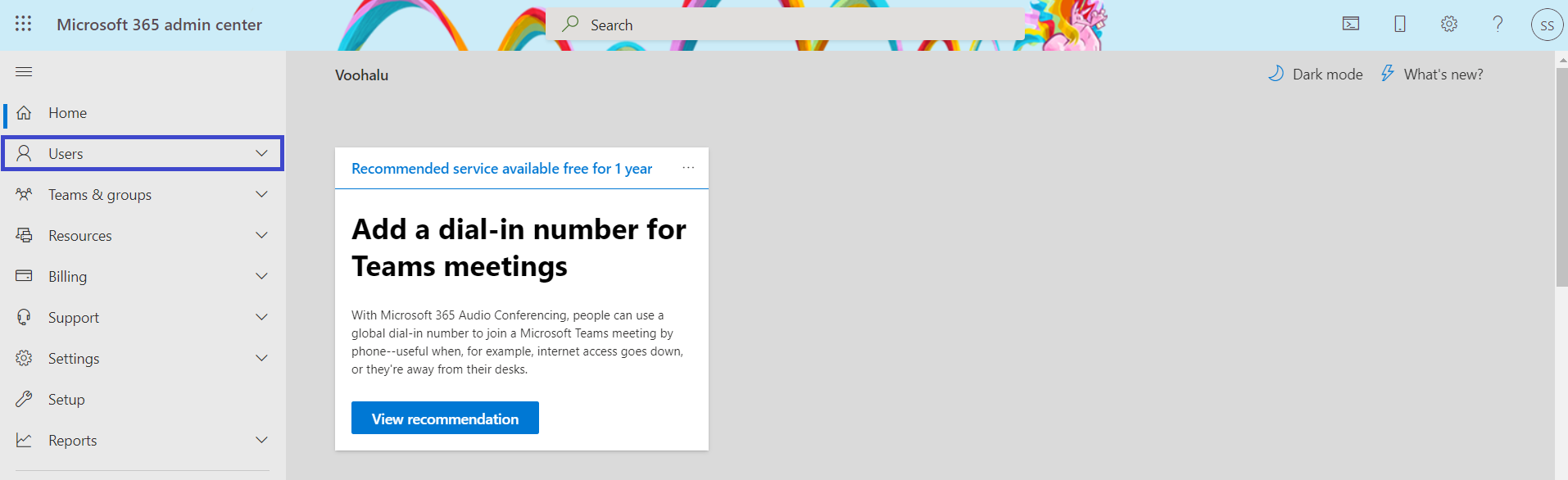Expand the Users chevron
The height and width of the screenshot is (480, 1568).
click(261, 153)
